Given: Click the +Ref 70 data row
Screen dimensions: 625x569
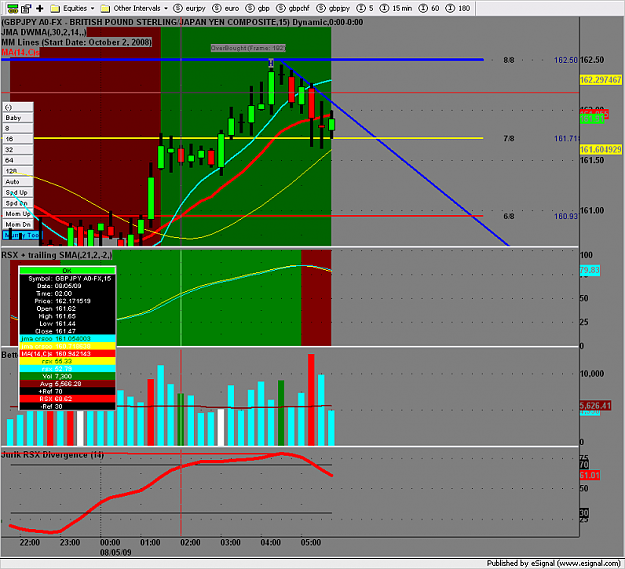Looking at the screenshot, I should (x=67, y=391).
